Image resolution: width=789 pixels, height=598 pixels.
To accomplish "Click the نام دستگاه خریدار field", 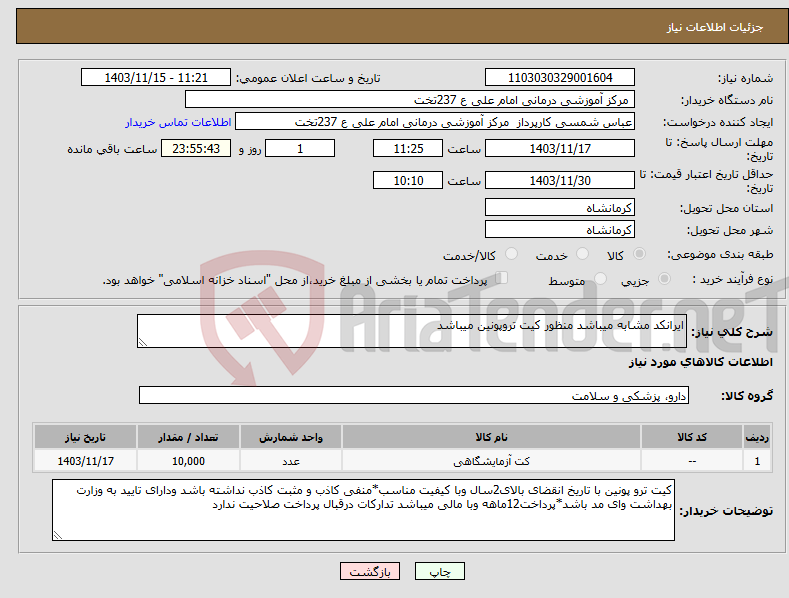I will pos(410,100).
